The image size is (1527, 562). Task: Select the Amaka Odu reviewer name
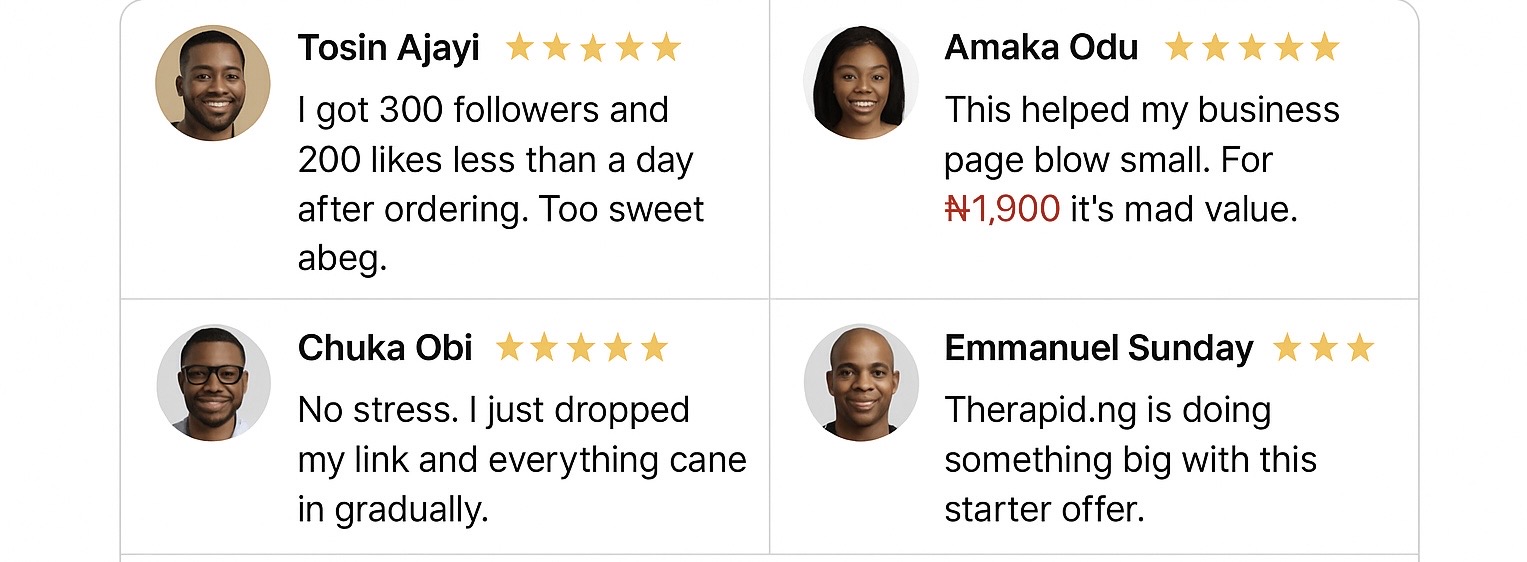click(1041, 47)
